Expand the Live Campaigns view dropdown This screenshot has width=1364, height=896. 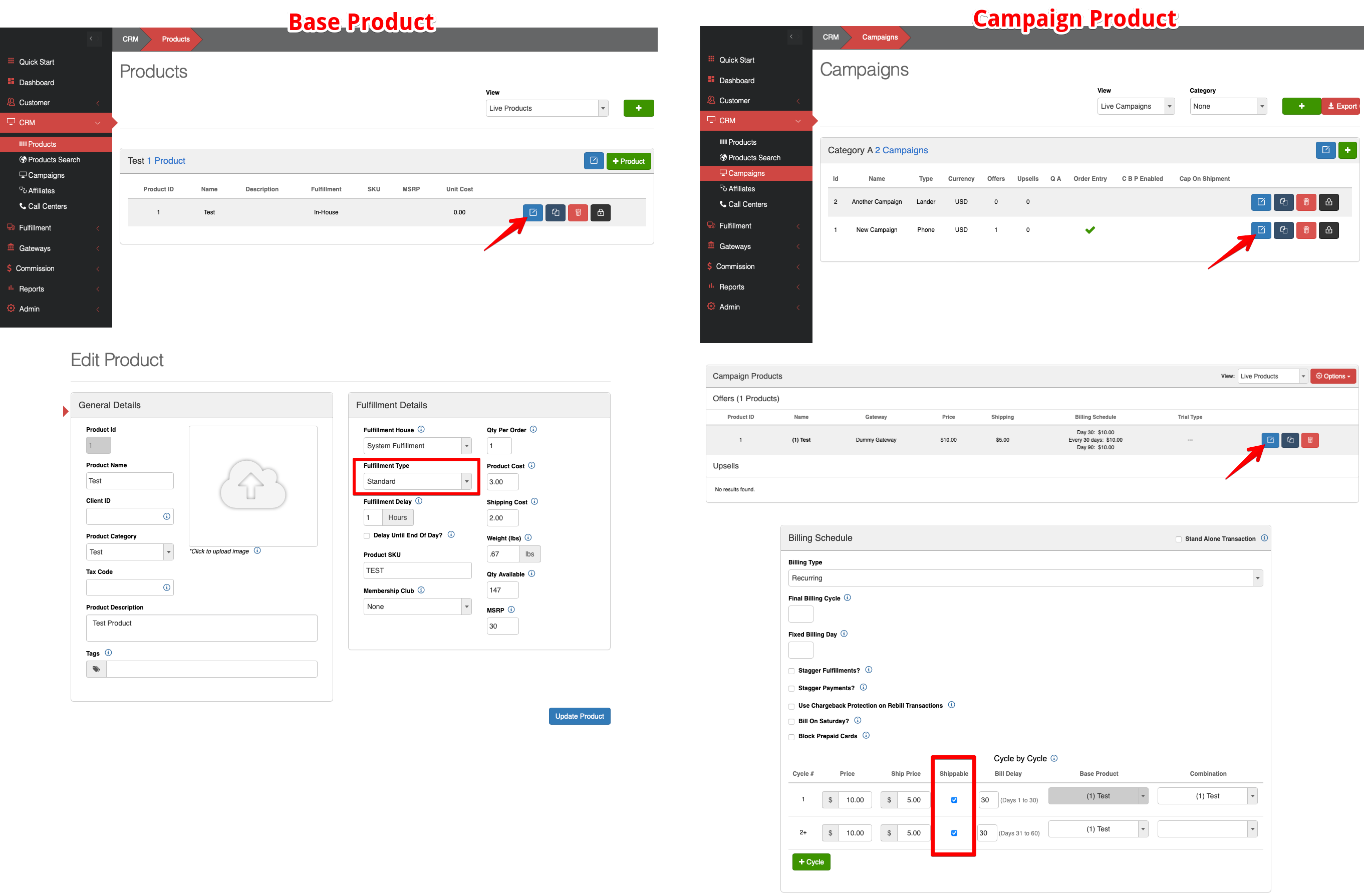pos(1135,107)
